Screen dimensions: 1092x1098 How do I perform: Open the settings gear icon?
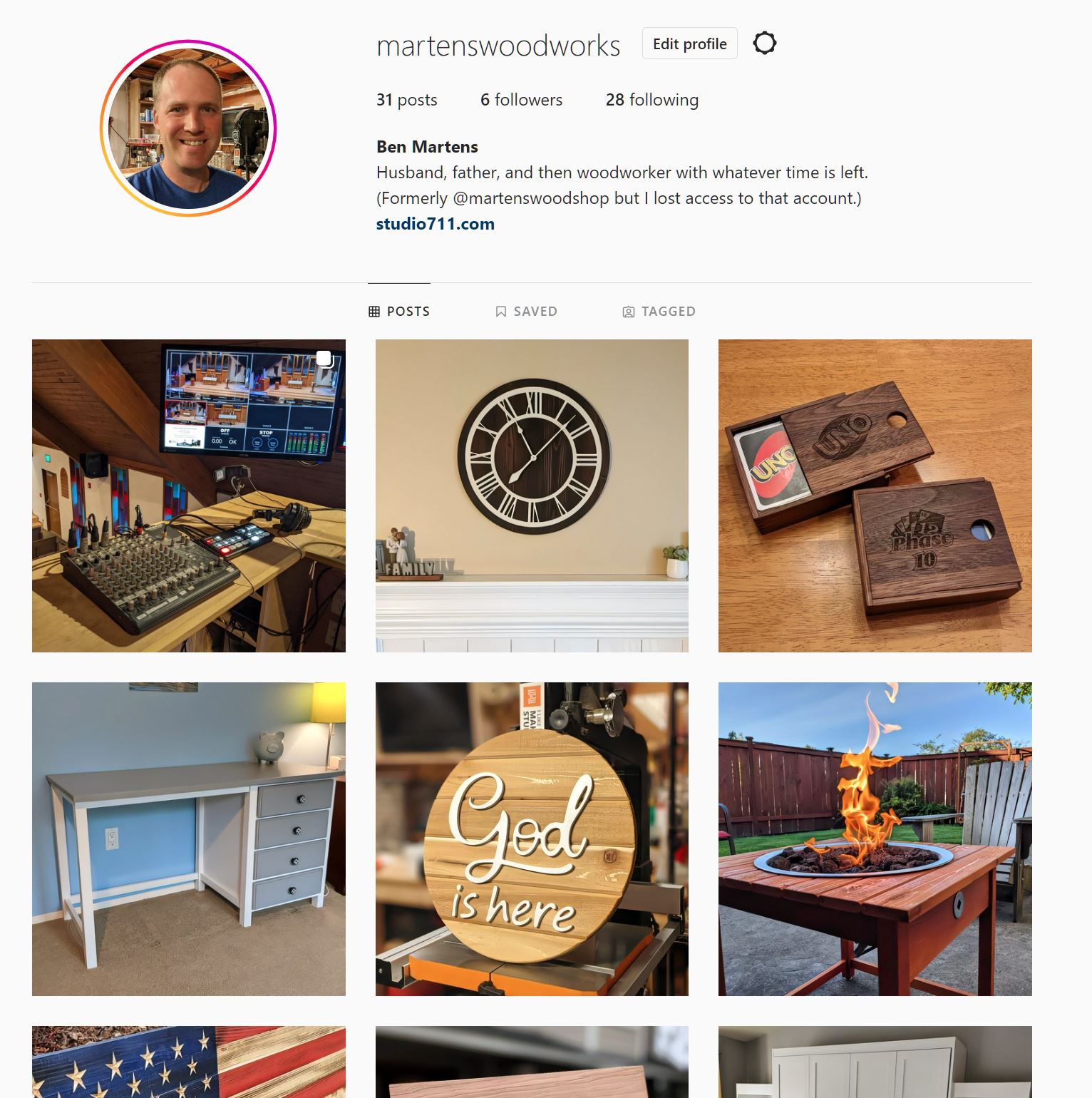764,43
